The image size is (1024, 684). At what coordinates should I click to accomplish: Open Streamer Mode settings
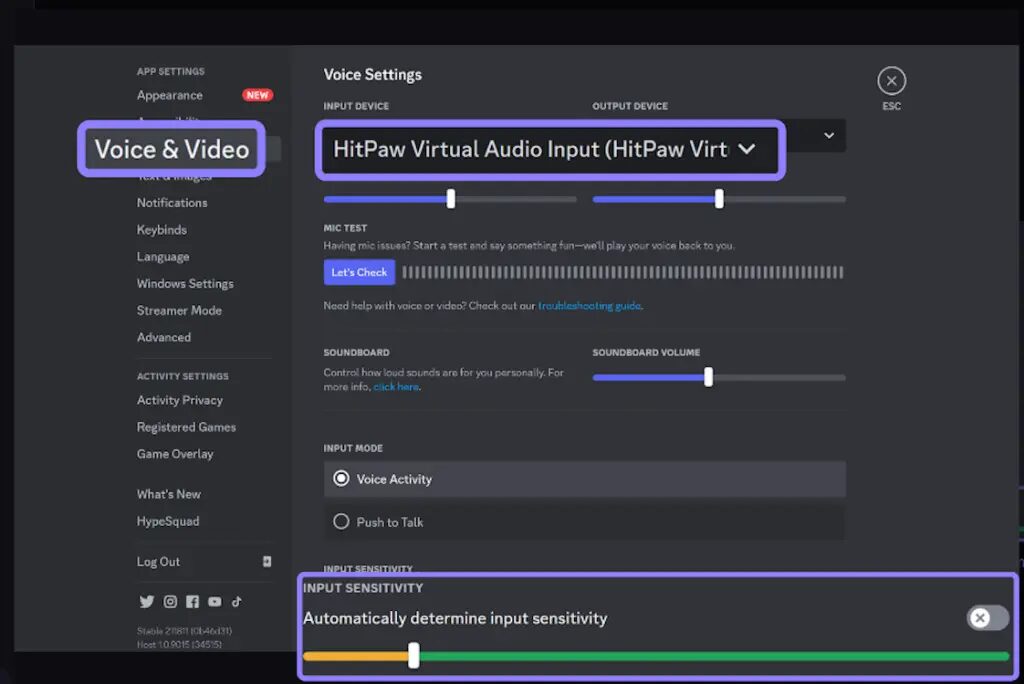pos(179,311)
